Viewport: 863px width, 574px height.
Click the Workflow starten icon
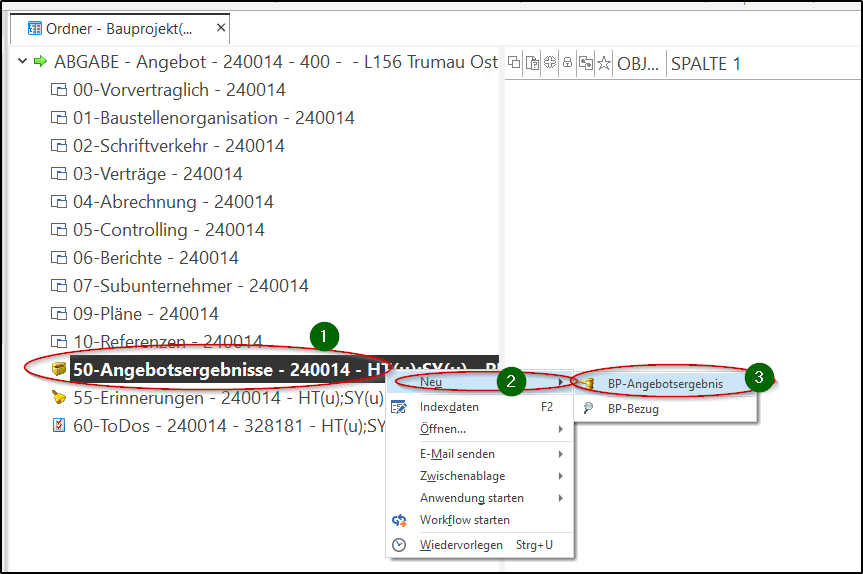[x=399, y=520]
